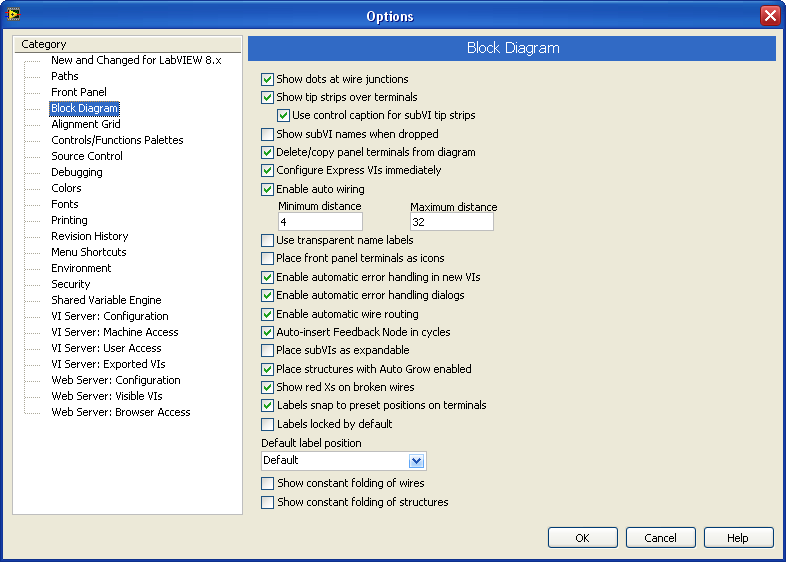This screenshot has height=562, width=786.
Task: Select the Environment category
Action: click(81, 268)
